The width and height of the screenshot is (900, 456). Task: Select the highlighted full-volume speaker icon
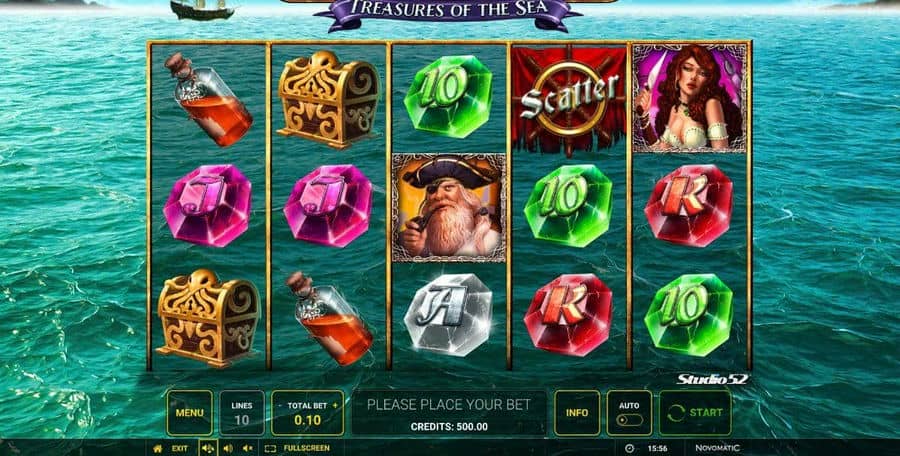point(208,449)
